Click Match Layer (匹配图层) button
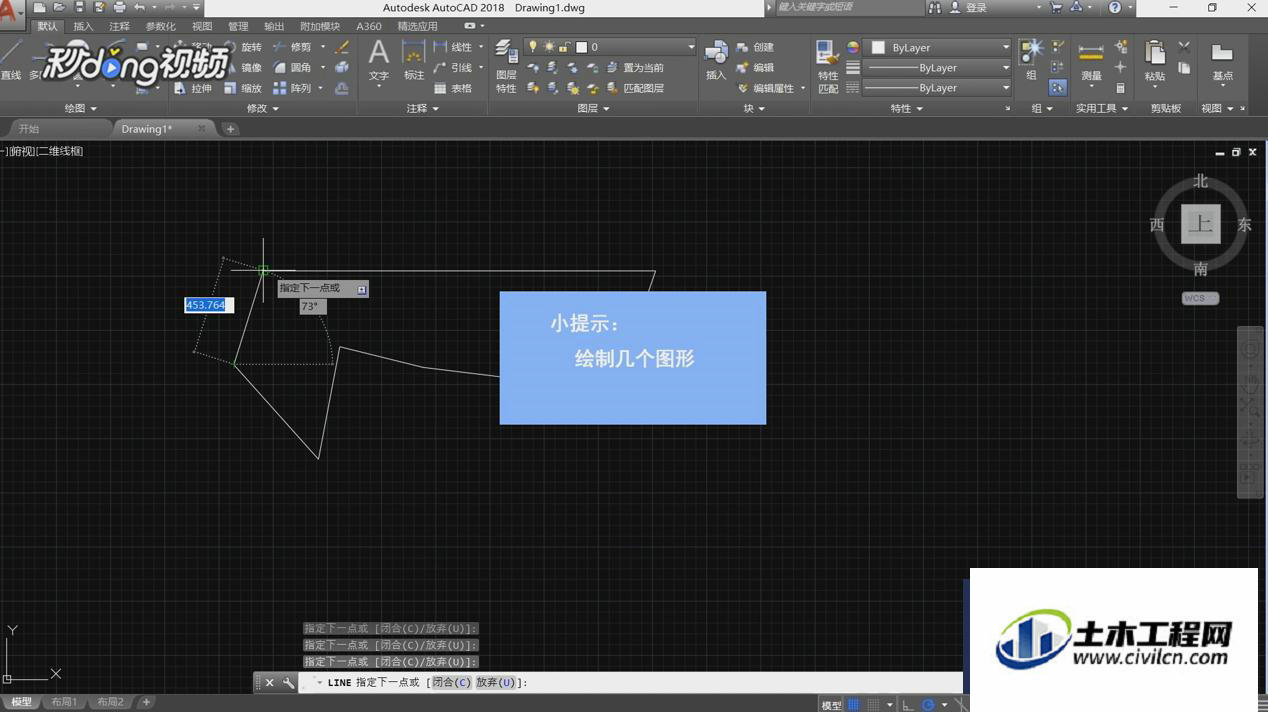 [x=635, y=88]
